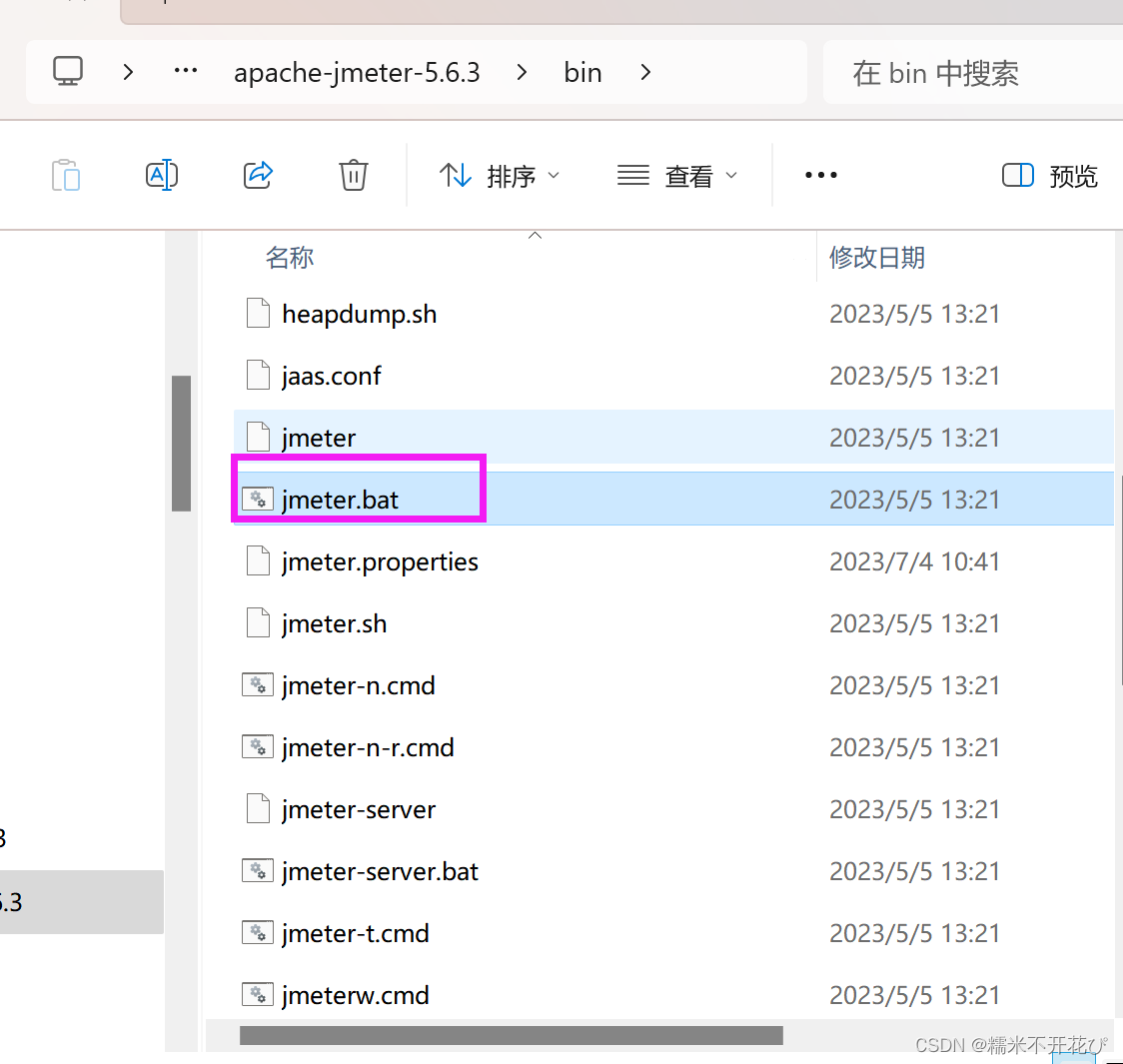This screenshot has height=1064, width=1123.
Task: Click the This PC icon in the address bar
Action: (67, 71)
